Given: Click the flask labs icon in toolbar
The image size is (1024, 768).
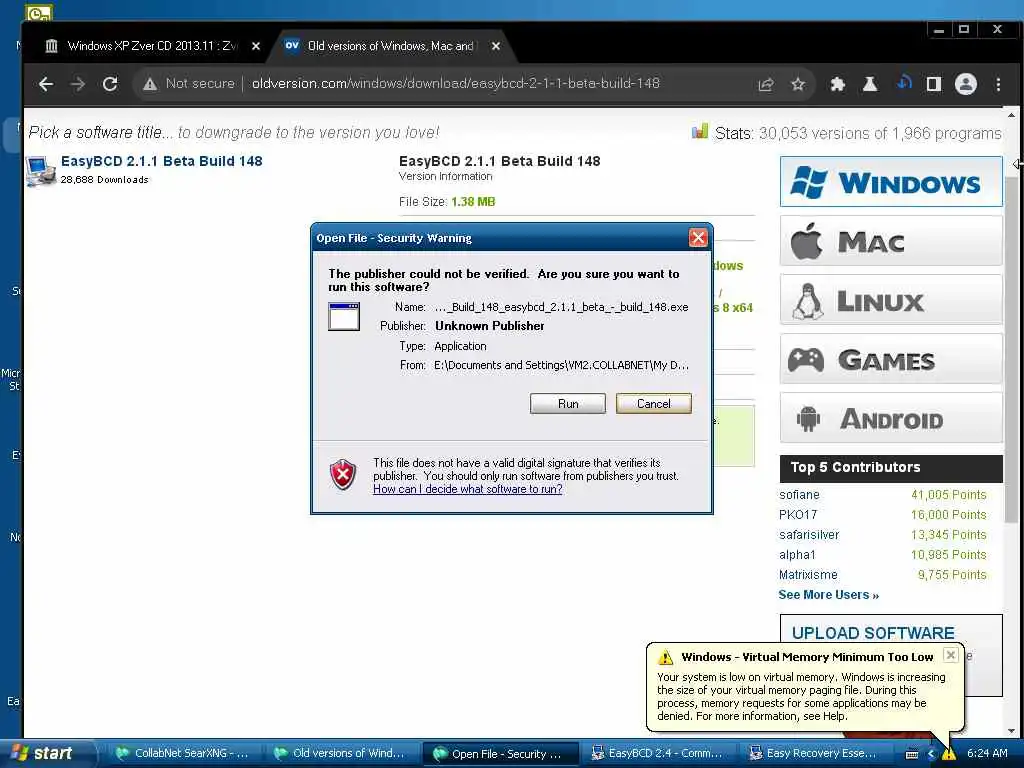Looking at the screenshot, I should (x=870, y=84).
